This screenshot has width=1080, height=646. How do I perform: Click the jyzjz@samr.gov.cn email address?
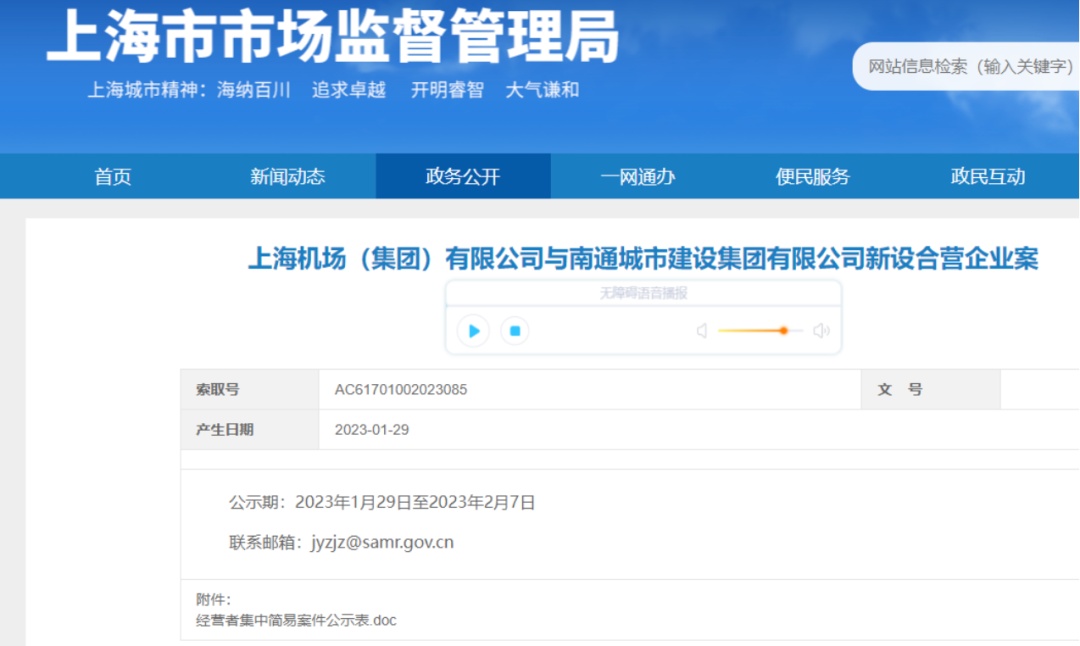[382, 543]
